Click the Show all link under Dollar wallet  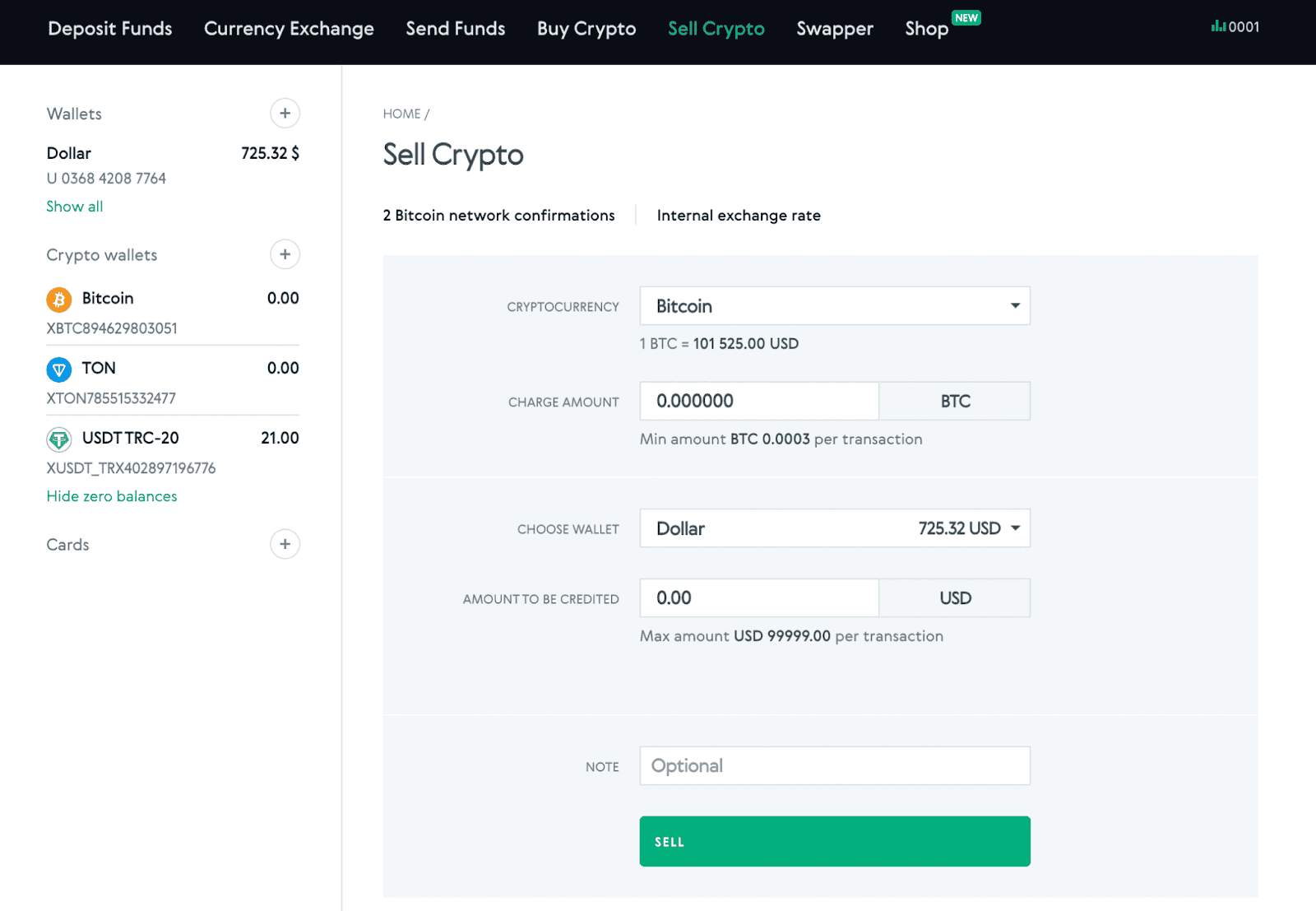[x=74, y=206]
